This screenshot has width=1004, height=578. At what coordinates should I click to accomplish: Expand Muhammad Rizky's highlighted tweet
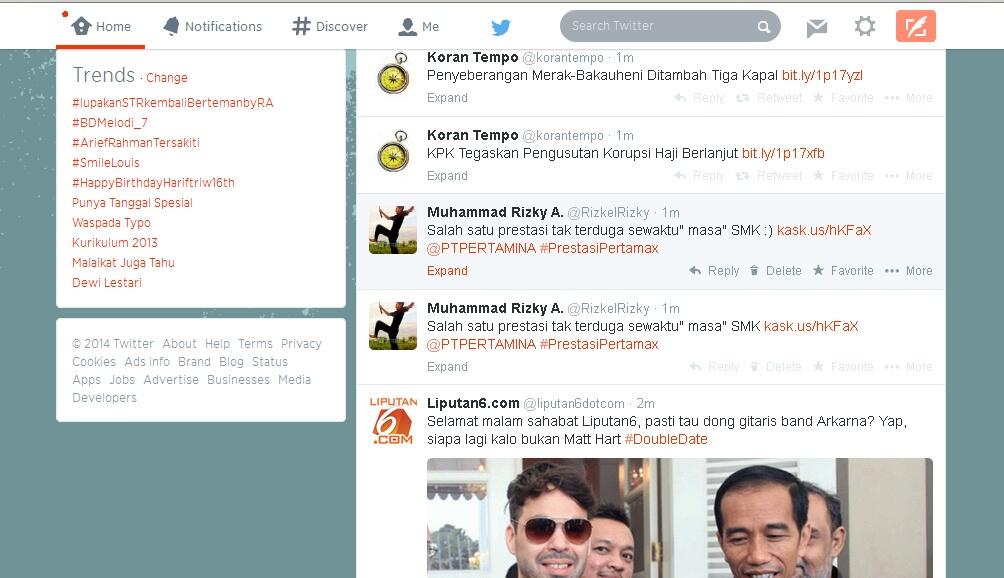click(x=447, y=271)
